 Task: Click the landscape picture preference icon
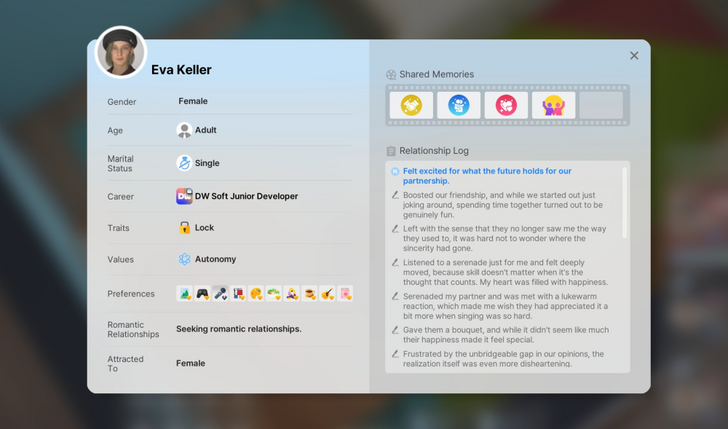tap(185, 294)
